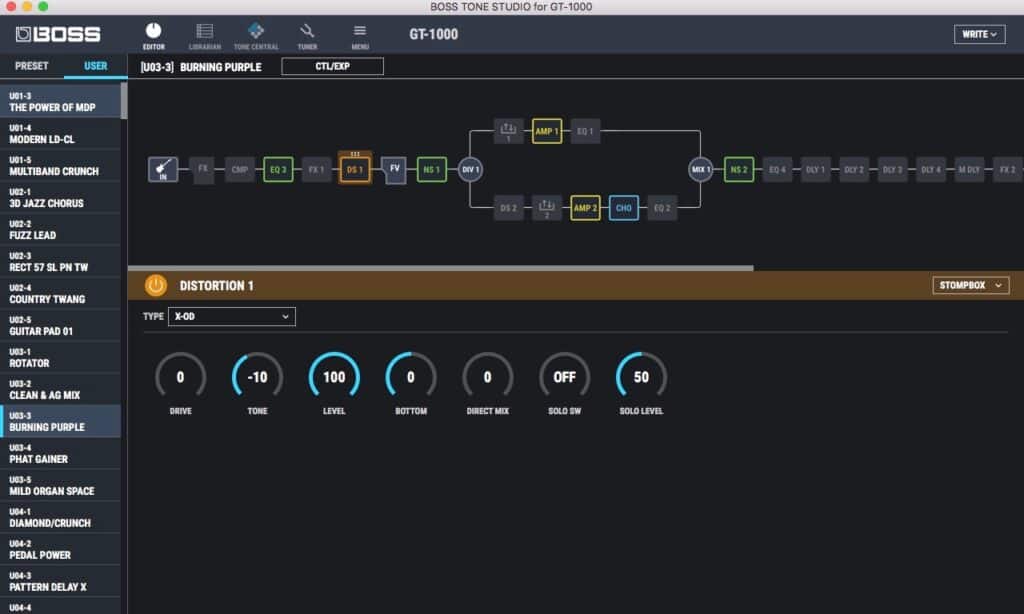Open the CTL/EXP settings
This screenshot has width=1024, height=614.
[x=332, y=67]
